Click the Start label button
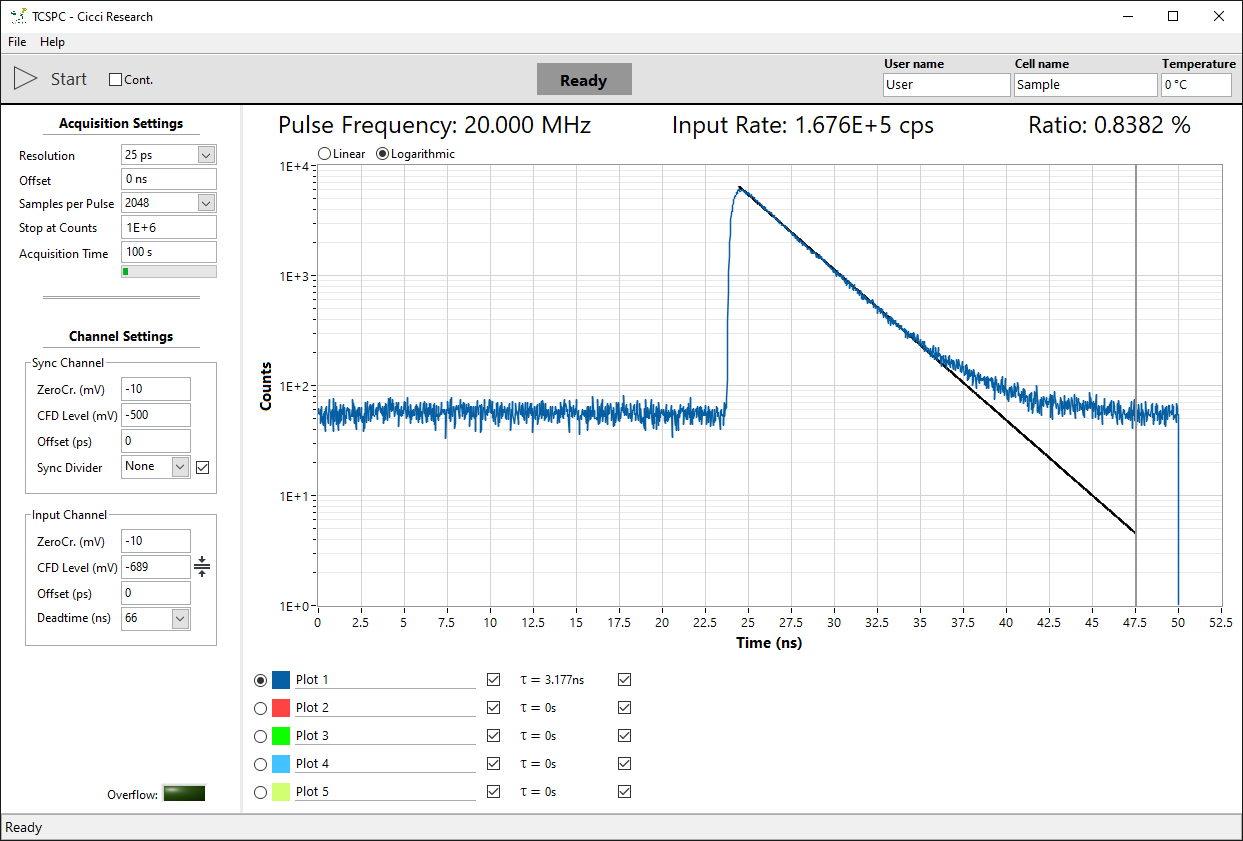 pos(69,79)
